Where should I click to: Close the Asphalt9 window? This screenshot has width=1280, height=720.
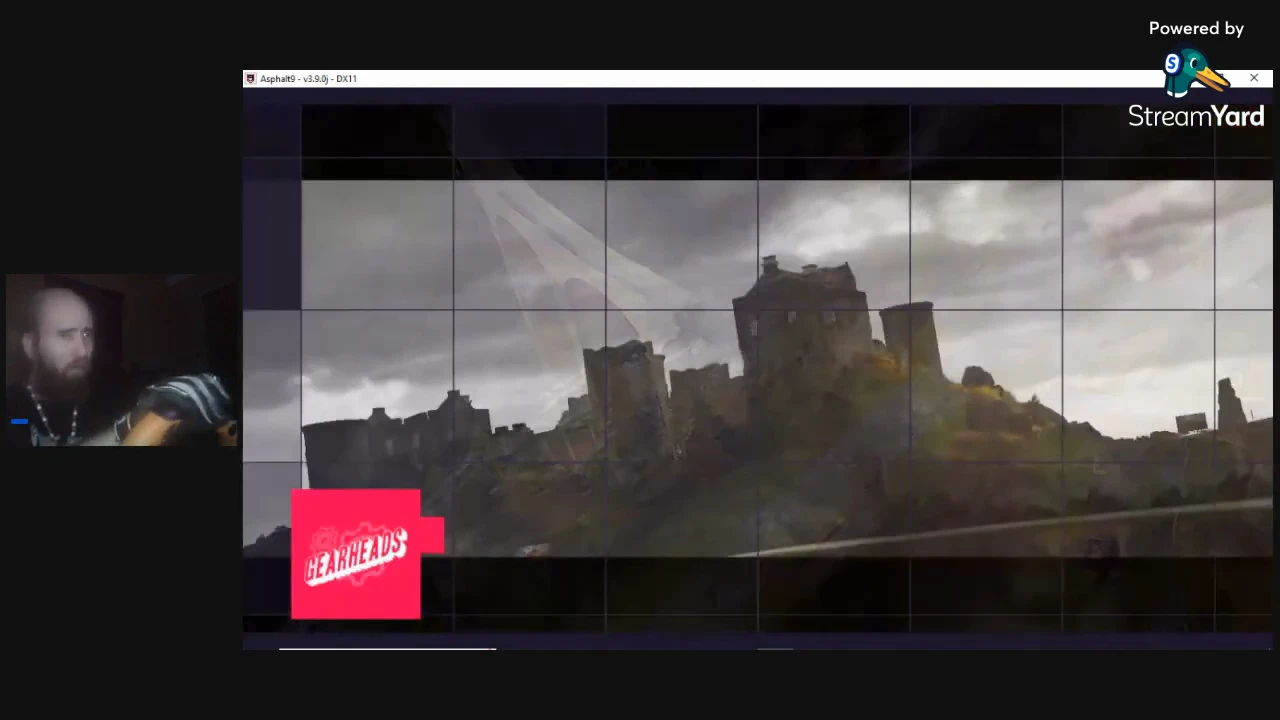[x=1254, y=78]
